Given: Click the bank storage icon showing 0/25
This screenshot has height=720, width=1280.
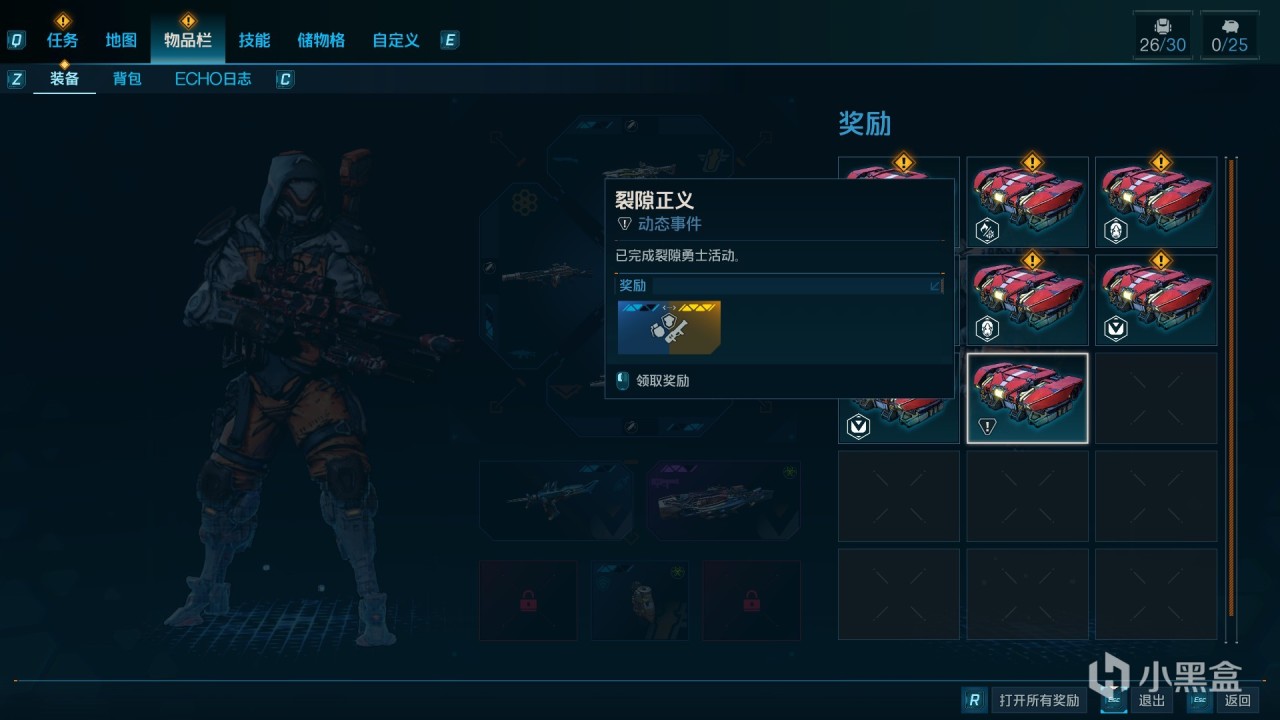Looking at the screenshot, I should coord(1229,35).
